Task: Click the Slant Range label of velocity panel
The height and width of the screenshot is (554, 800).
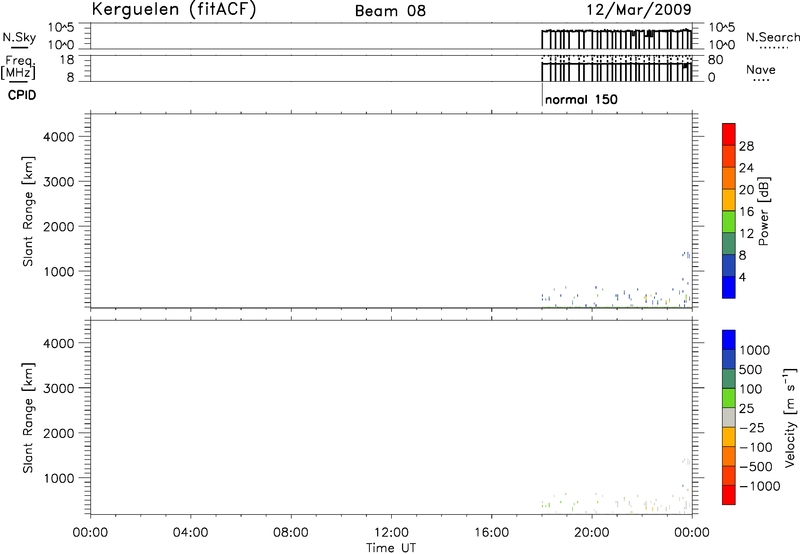Action: (28, 418)
